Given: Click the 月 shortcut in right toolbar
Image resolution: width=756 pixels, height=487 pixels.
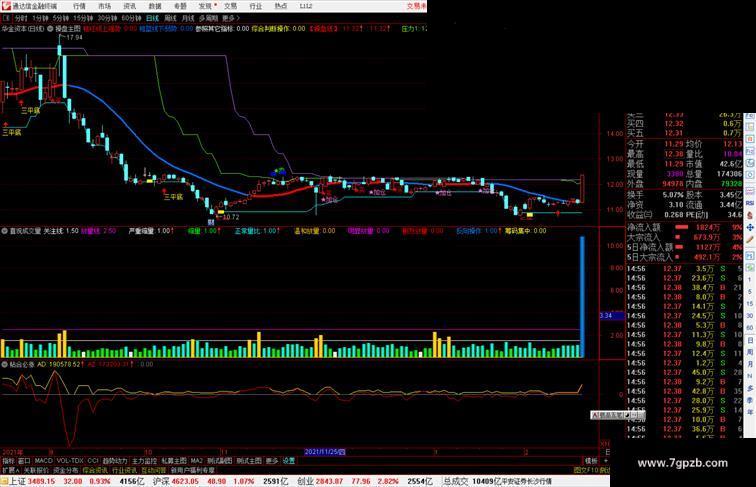Looking at the screenshot, I should coord(750,365).
